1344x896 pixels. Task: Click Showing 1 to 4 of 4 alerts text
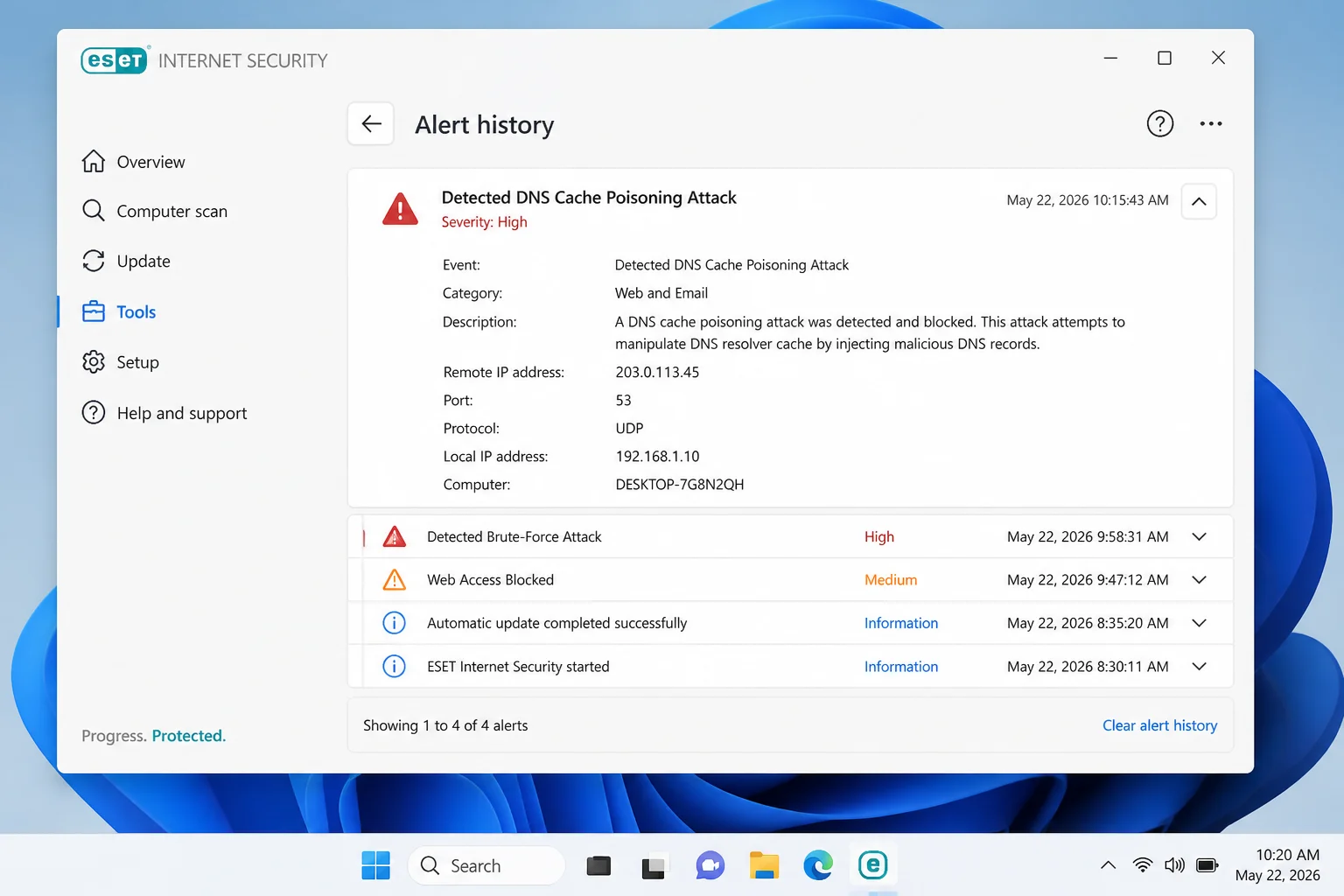445,725
